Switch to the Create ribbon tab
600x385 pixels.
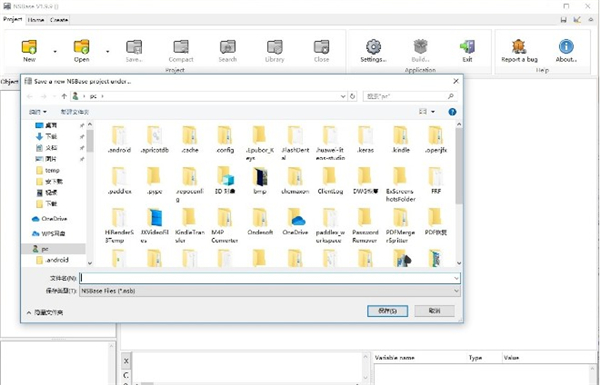click(x=59, y=20)
